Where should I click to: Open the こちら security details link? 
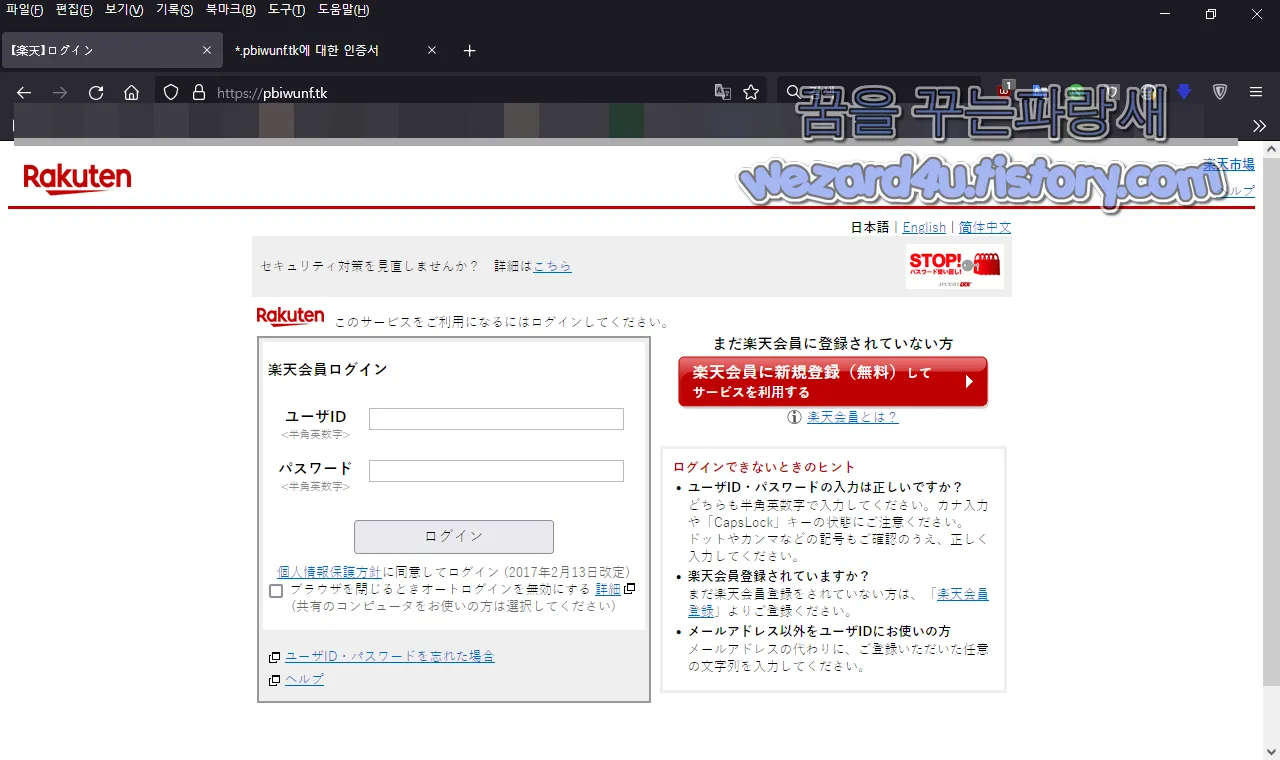(552, 266)
